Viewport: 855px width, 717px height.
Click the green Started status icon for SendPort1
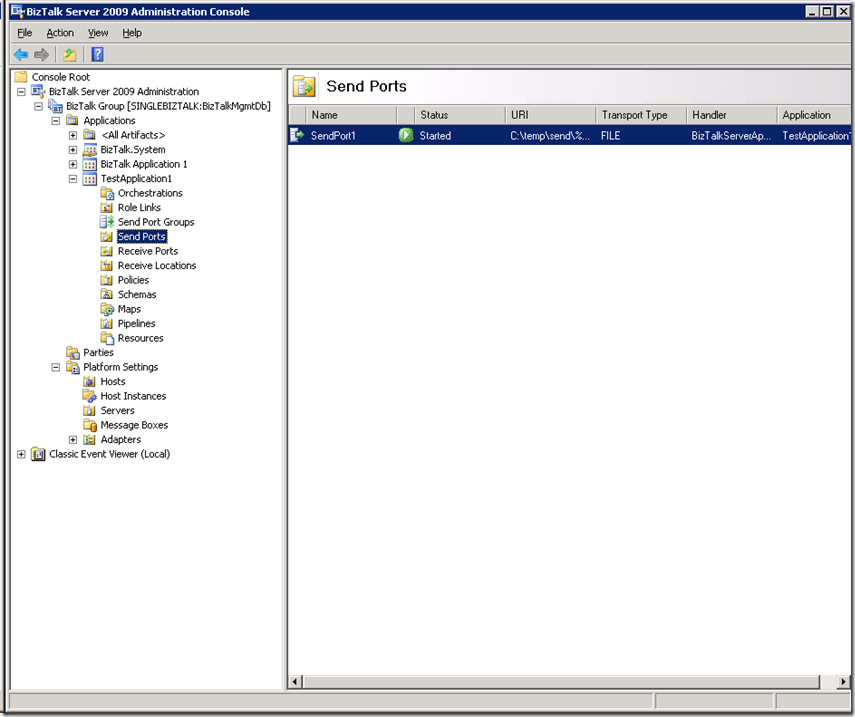406,135
